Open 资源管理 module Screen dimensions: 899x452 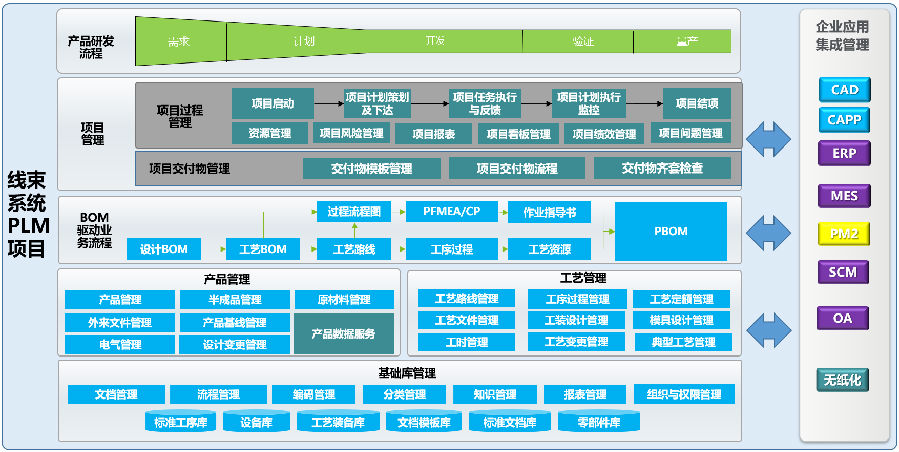click(269, 133)
